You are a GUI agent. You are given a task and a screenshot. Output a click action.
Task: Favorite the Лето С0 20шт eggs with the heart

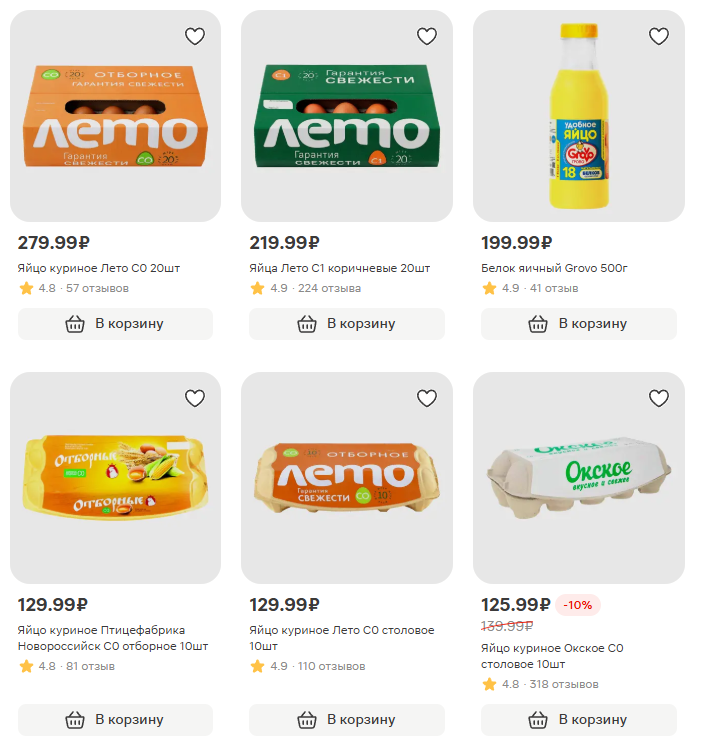195,37
